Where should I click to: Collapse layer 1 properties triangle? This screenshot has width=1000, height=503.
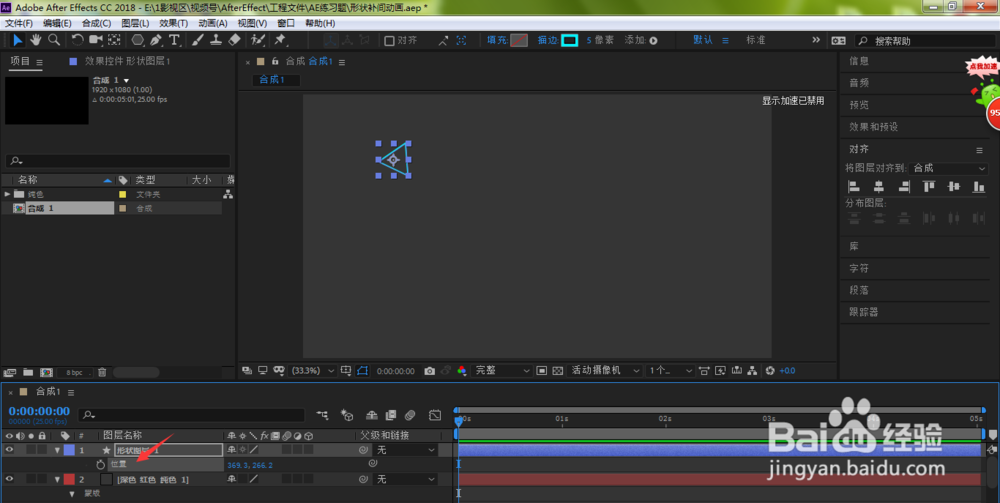(x=57, y=450)
